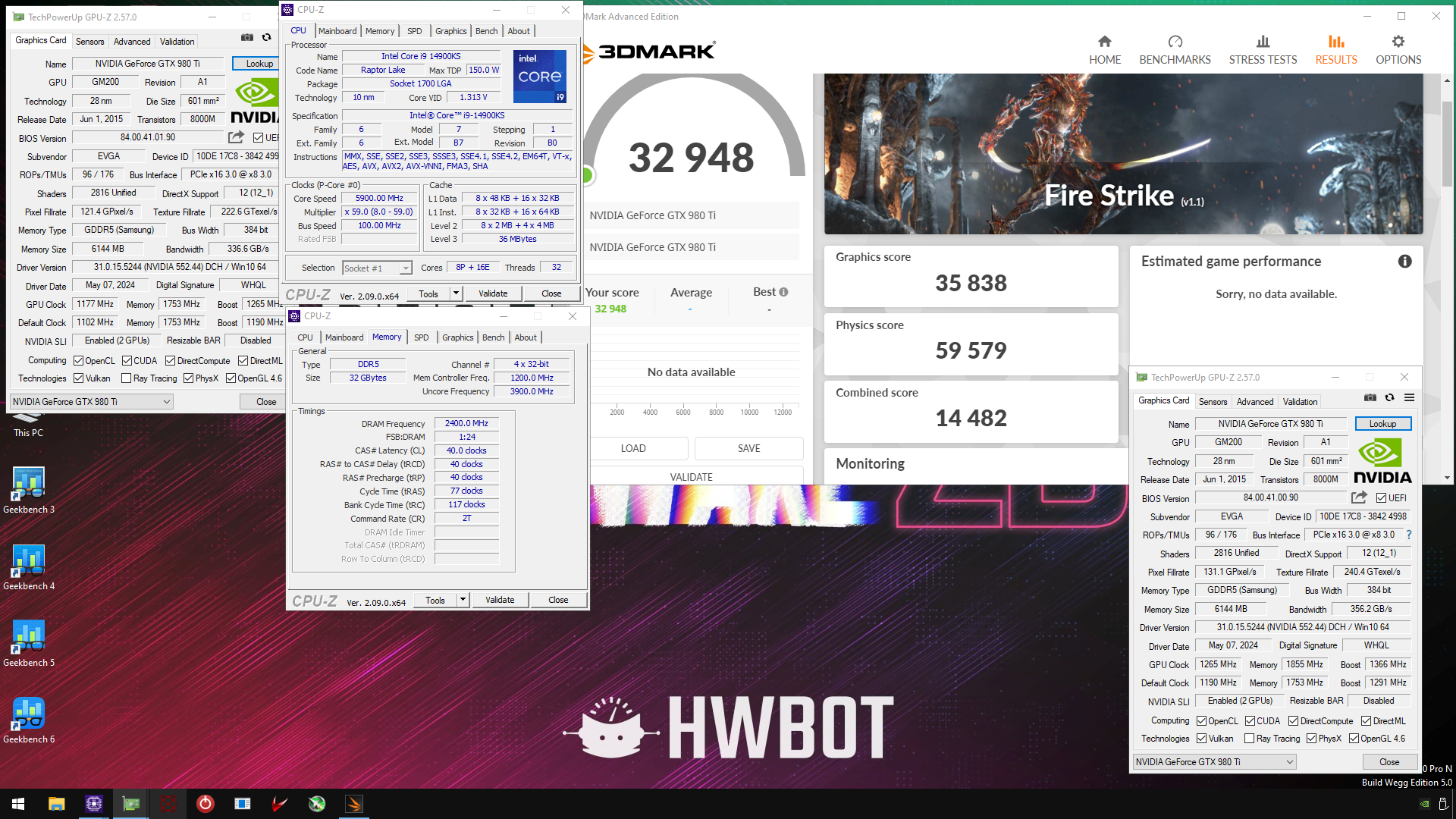
Task: Open Sensors tab in upper-left GPU-Z
Action: click(x=89, y=41)
